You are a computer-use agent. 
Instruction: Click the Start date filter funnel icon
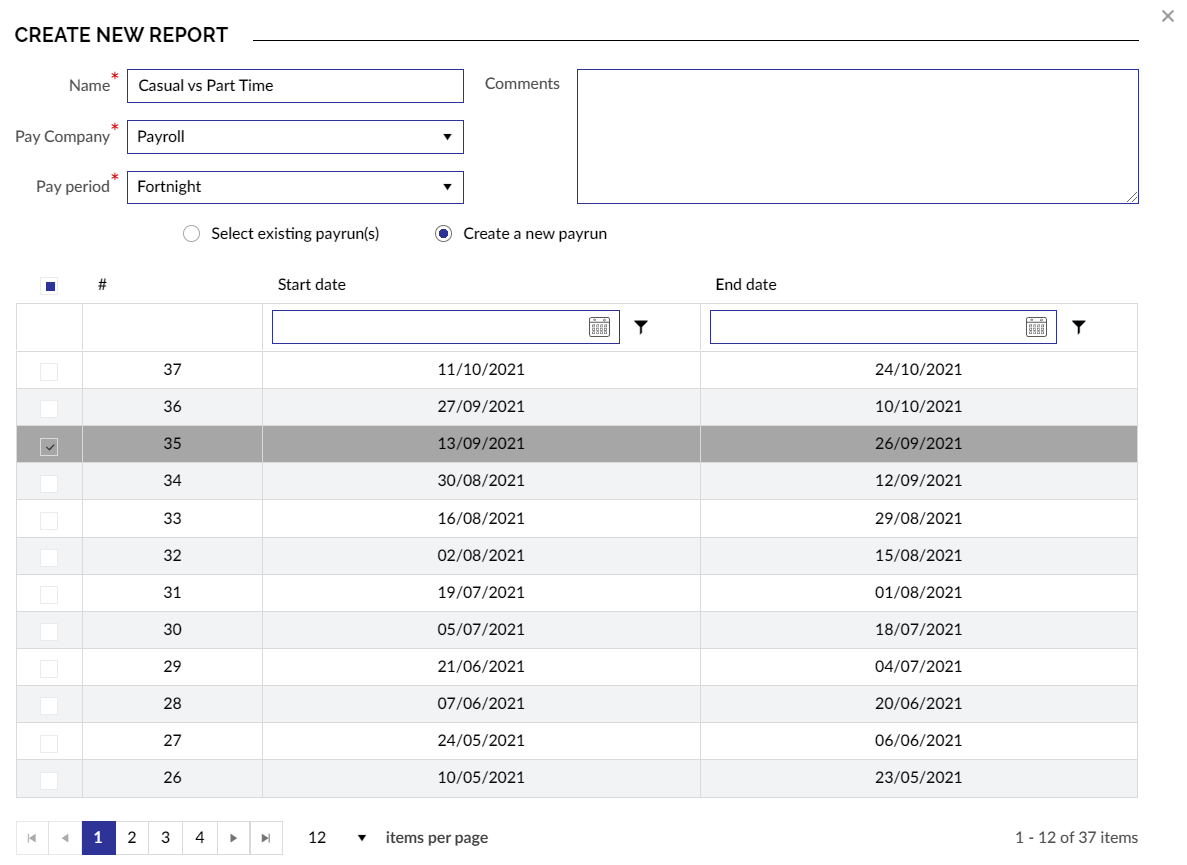coord(641,327)
